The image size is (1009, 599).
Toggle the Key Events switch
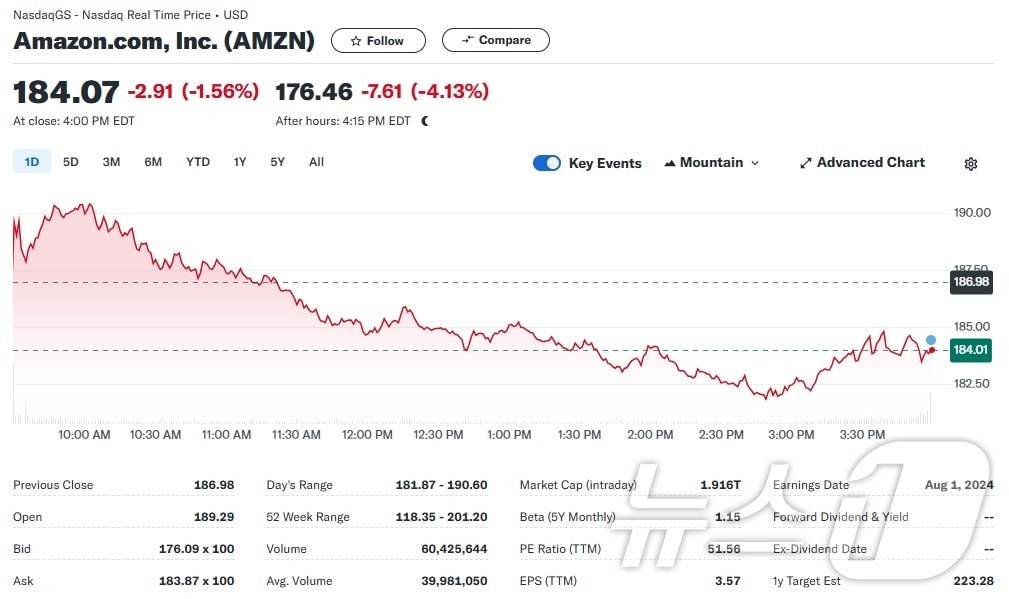tap(547, 163)
